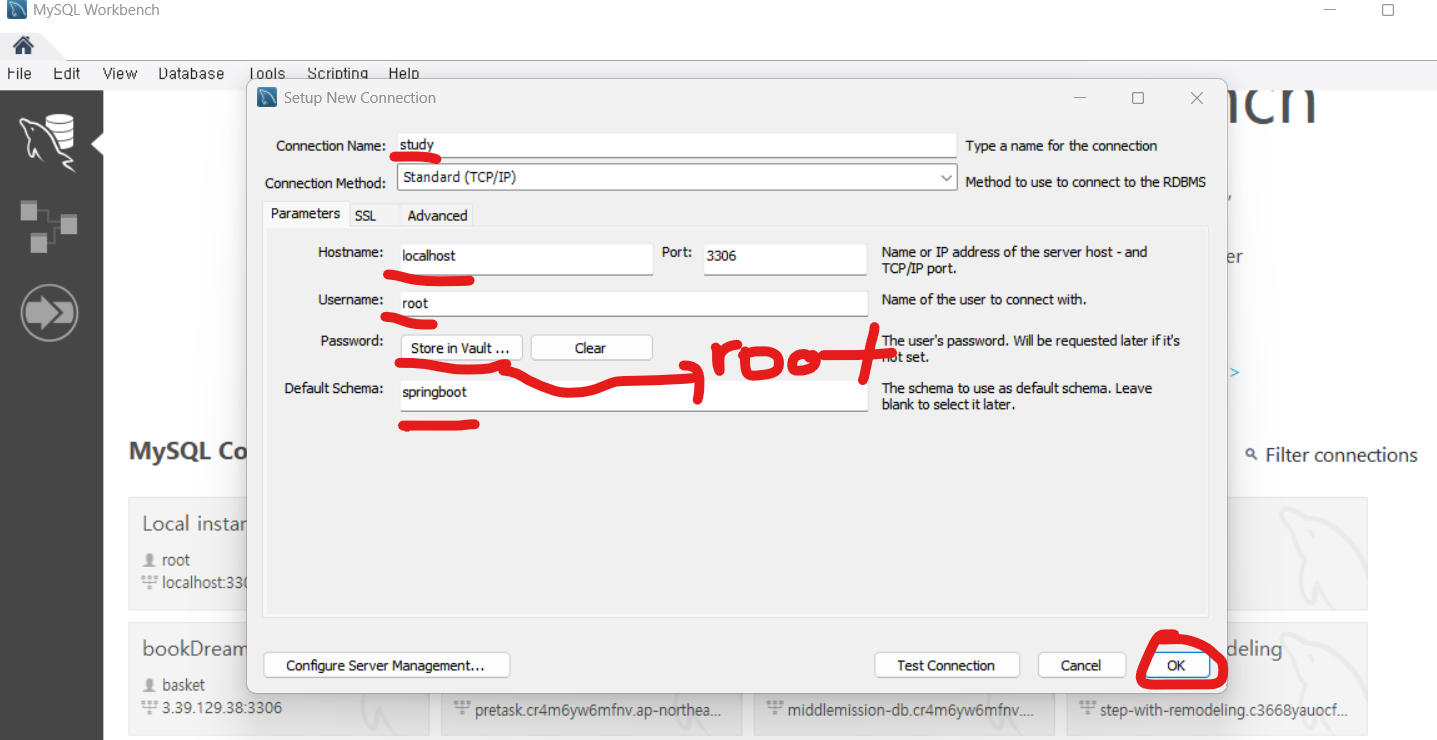The height and width of the screenshot is (740, 1437).
Task: Confirm with the OK button
Action: click(1176, 665)
